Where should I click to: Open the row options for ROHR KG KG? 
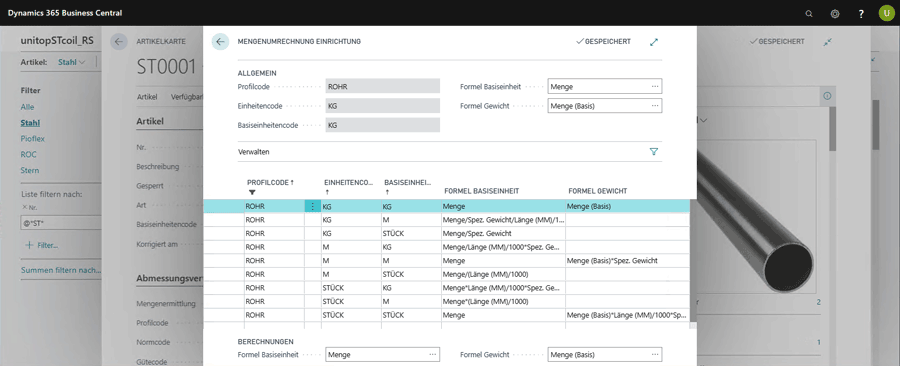pos(312,207)
